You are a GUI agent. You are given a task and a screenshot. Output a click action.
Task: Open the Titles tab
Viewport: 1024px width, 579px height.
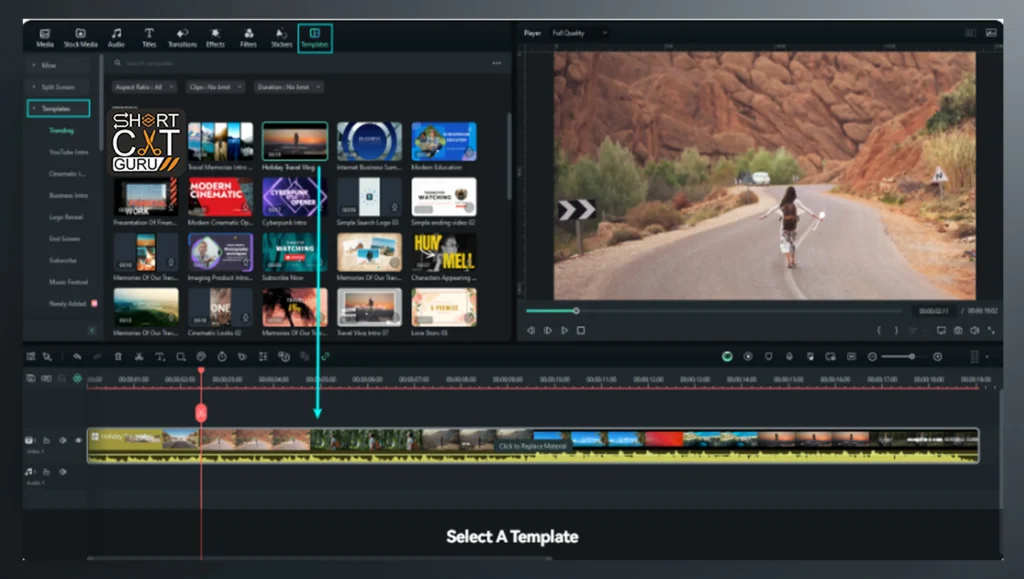tap(149, 38)
